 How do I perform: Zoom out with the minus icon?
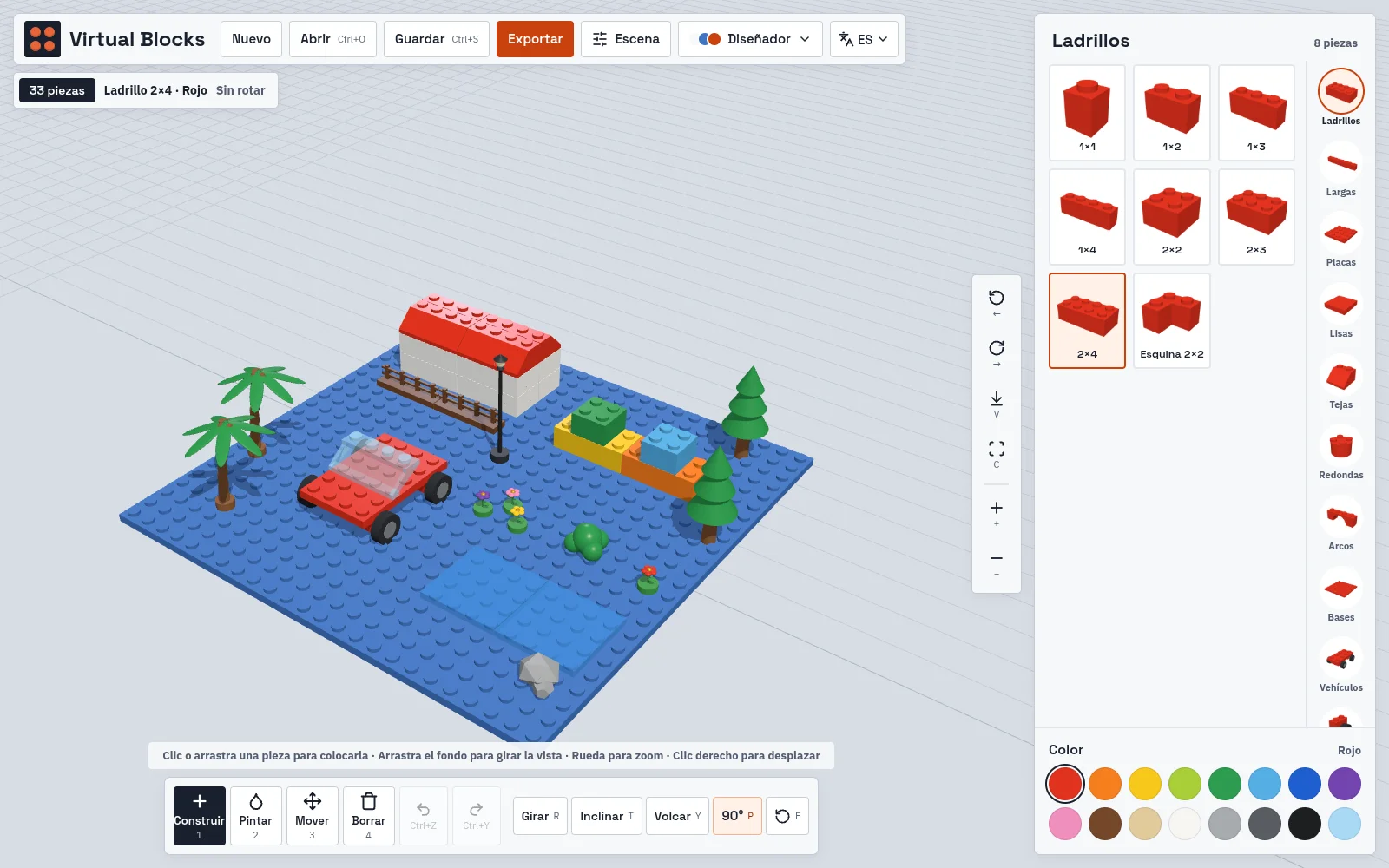tap(997, 563)
